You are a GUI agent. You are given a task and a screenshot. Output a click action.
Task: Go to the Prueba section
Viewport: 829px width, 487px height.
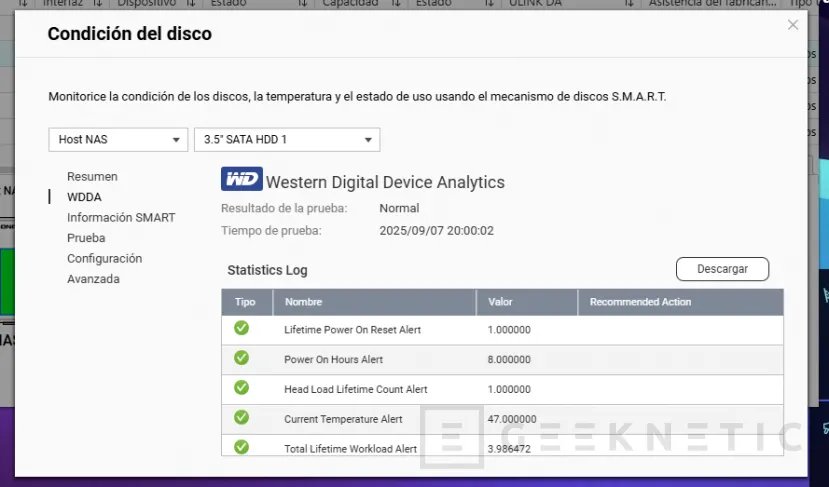pos(86,238)
